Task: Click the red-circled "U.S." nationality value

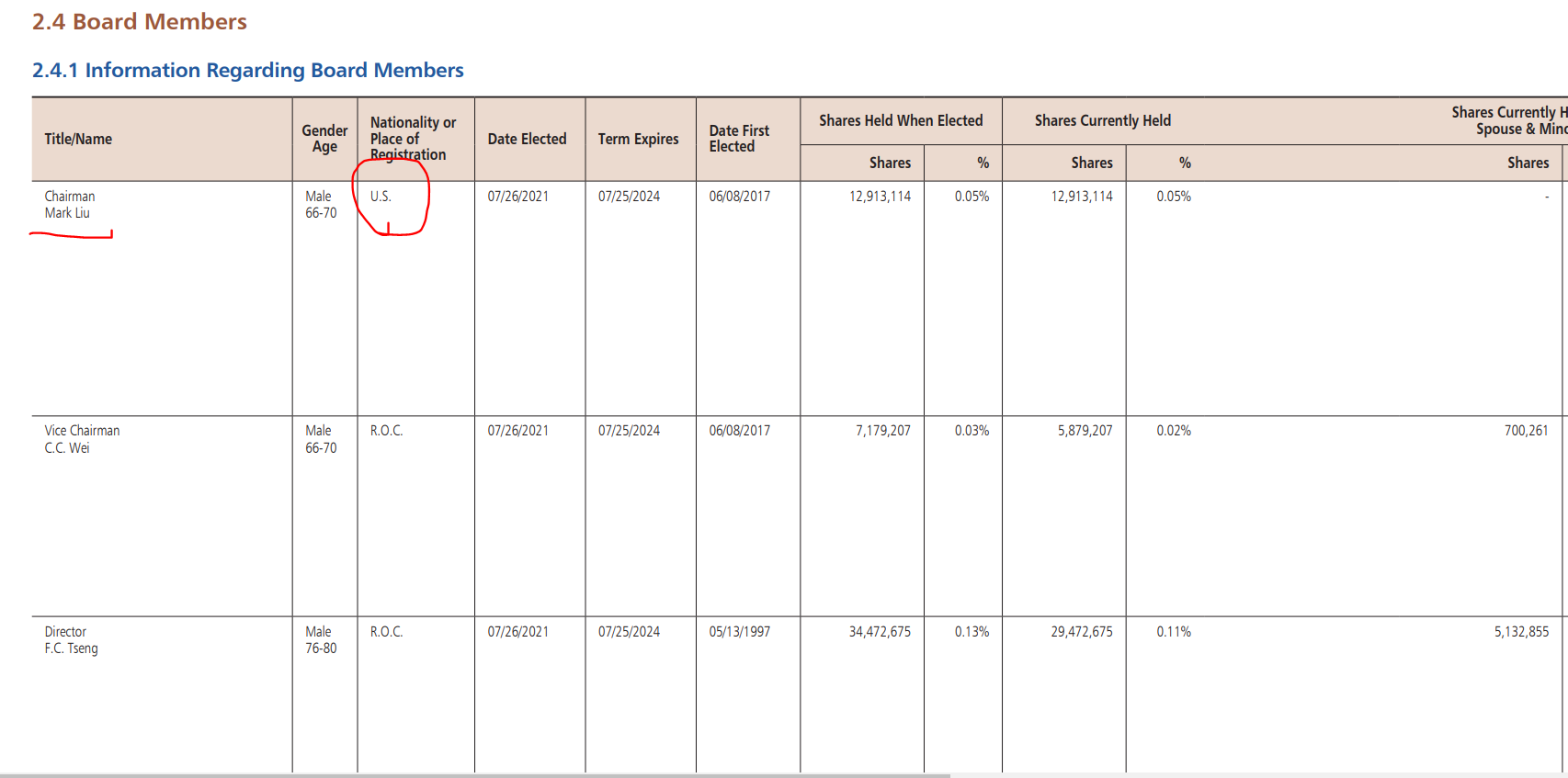Action: [x=381, y=197]
